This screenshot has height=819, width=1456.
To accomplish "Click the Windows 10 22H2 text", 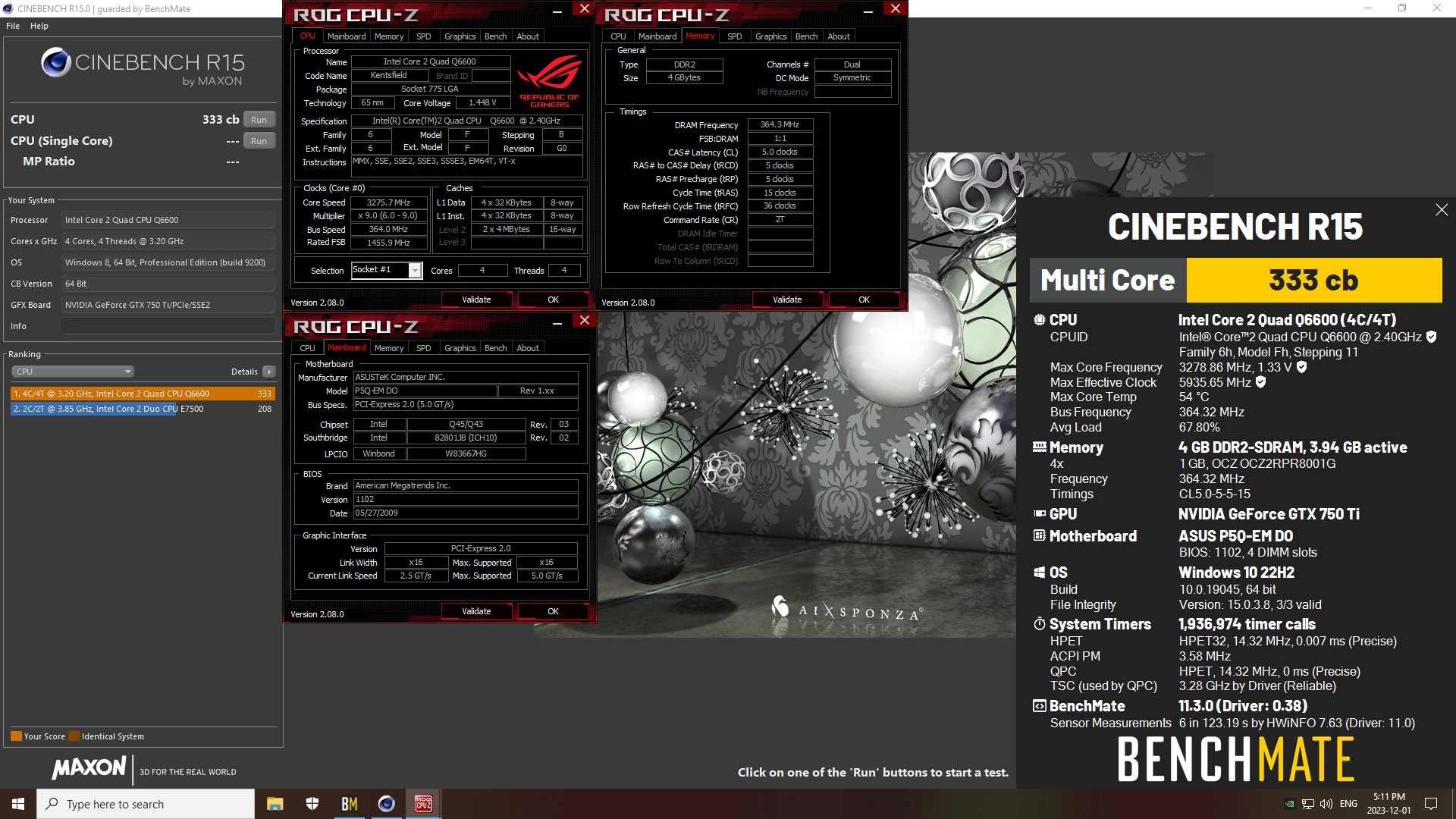I will tap(1236, 573).
